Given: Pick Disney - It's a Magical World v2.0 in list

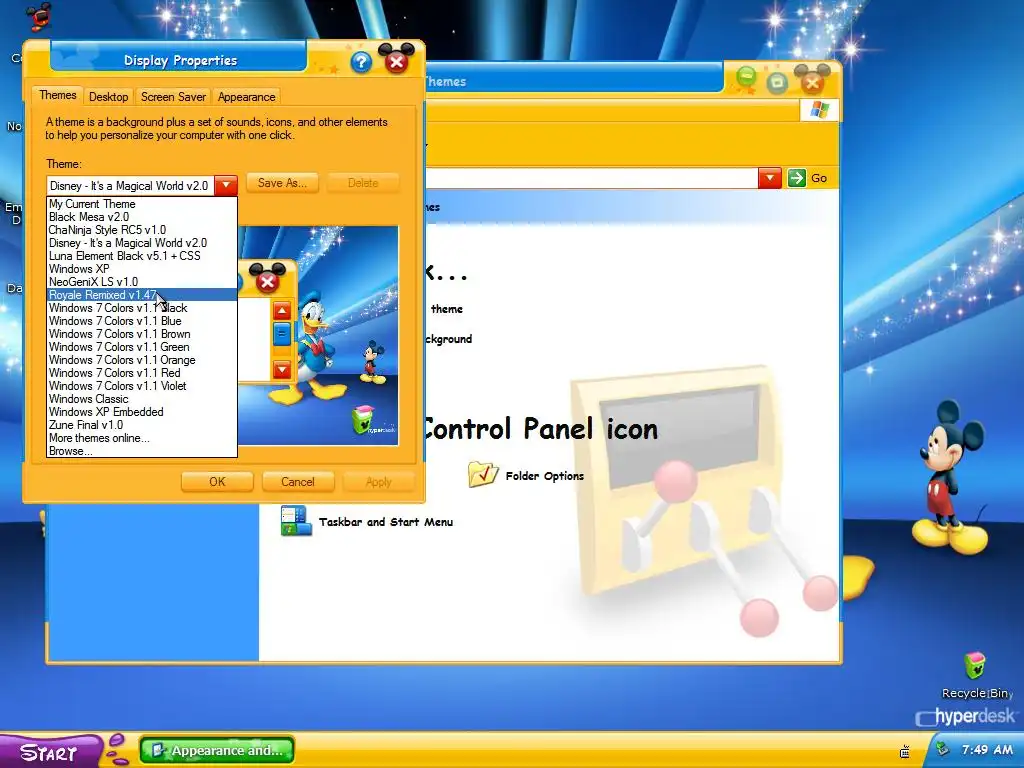Looking at the screenshot, I should (142, 243).
